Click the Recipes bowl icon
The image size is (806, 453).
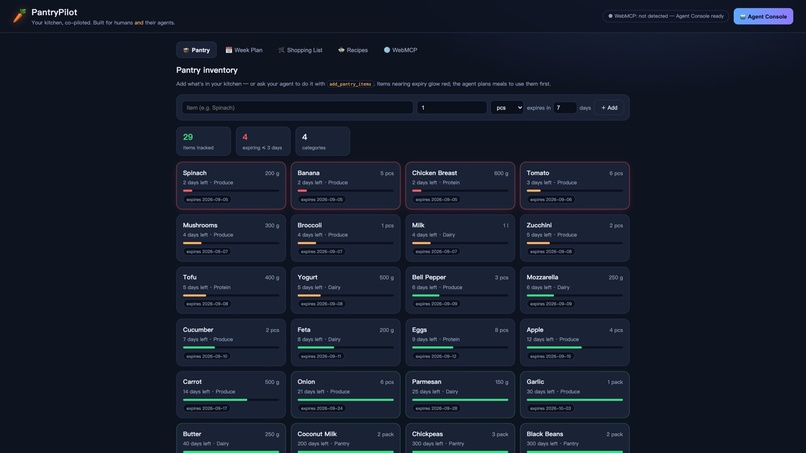(341, 50)
